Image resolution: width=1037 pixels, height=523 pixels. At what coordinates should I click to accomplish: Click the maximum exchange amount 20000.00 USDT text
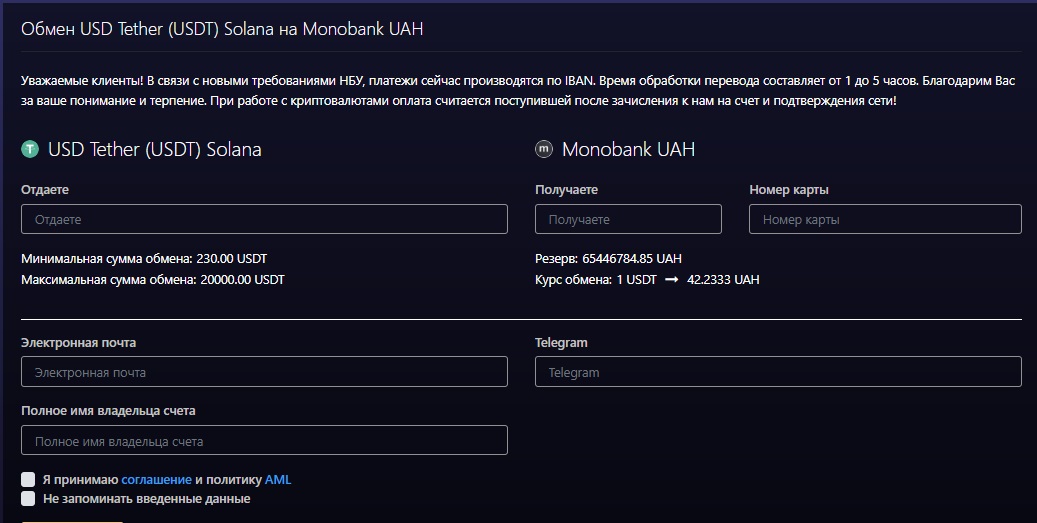[x=242, y=280]
